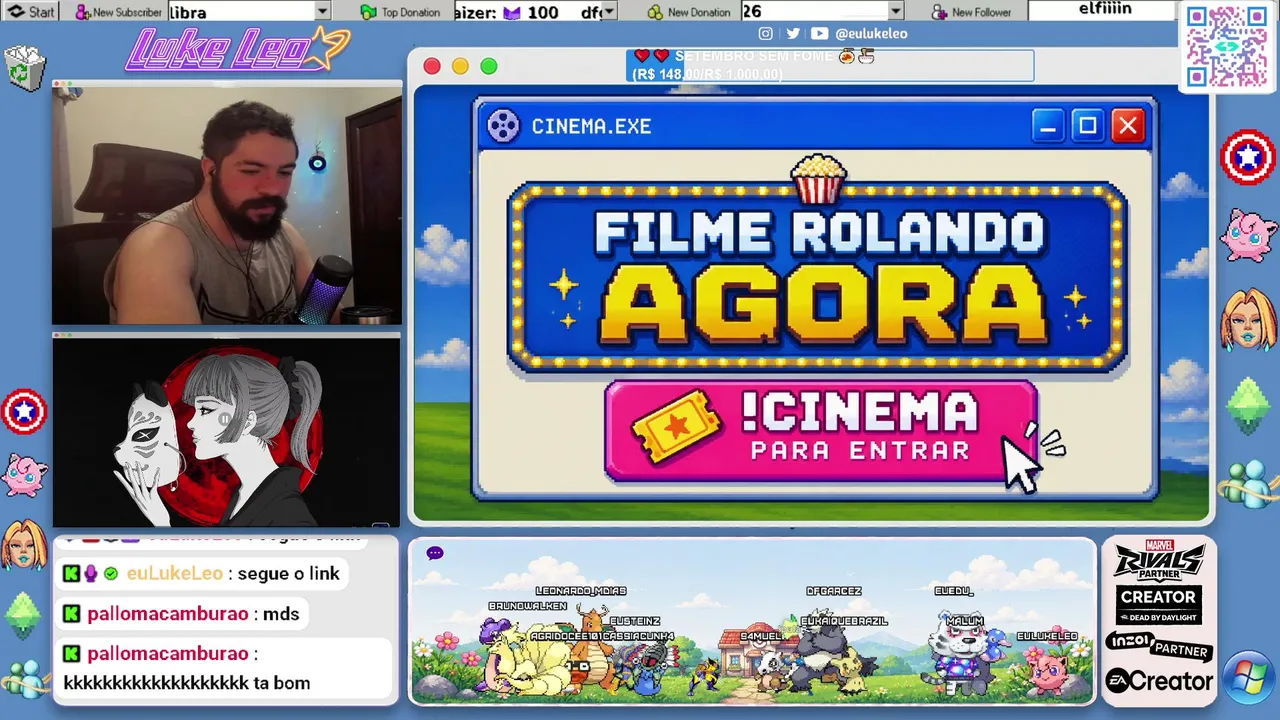The height and width of the screenshot is (720, 1280).
Task: Click the Start button in the top bar
Action: point(31,12)
